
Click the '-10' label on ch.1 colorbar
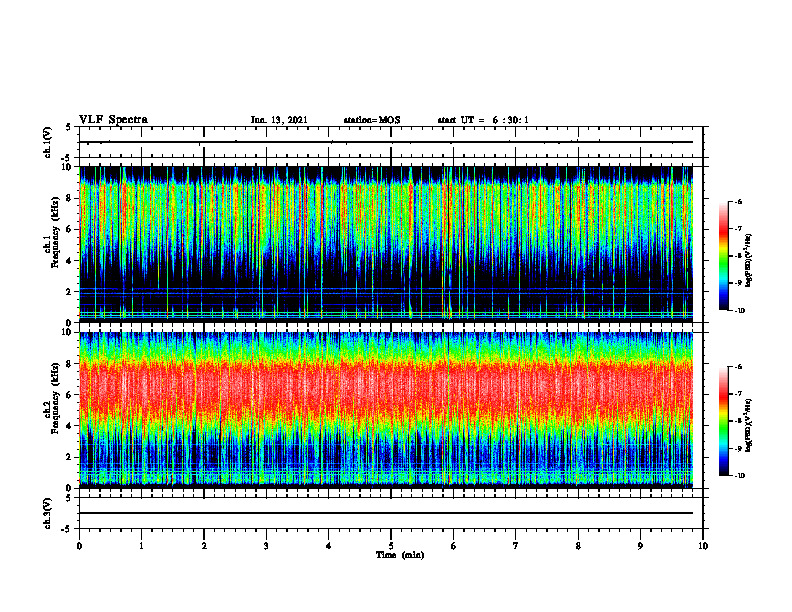tap(739, 311)
